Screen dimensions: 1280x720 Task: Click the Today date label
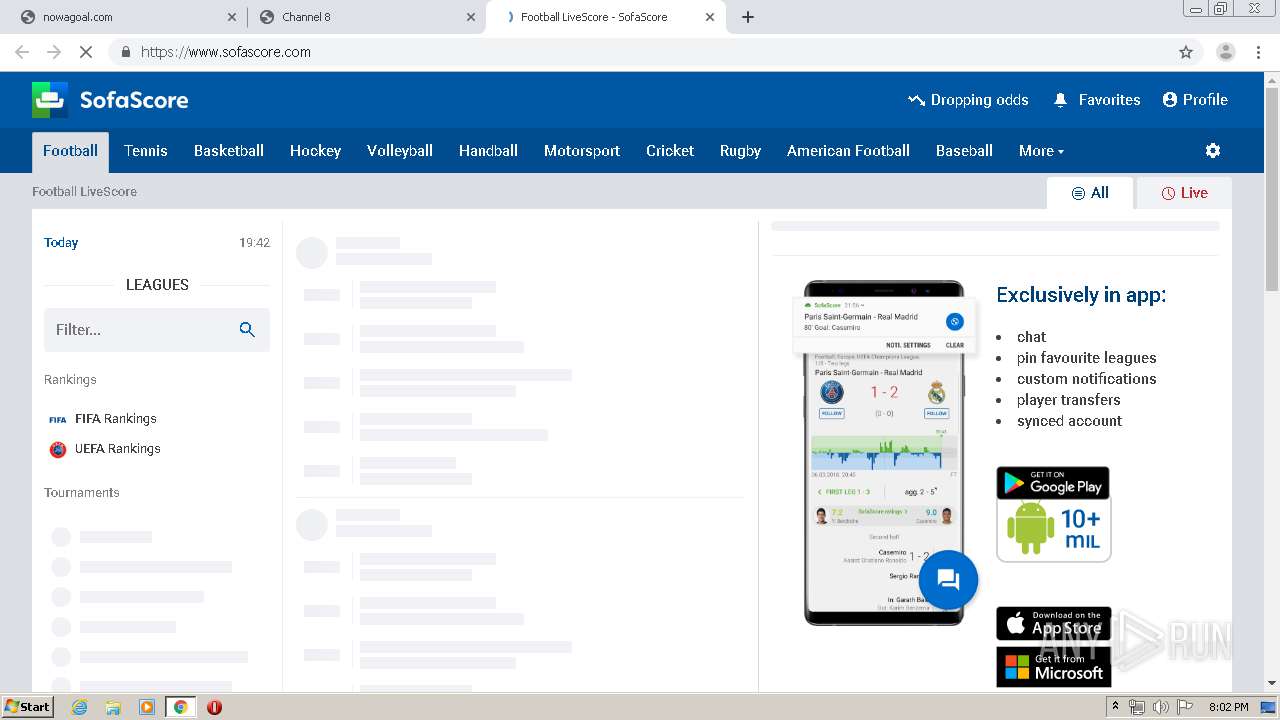(61, 242)
